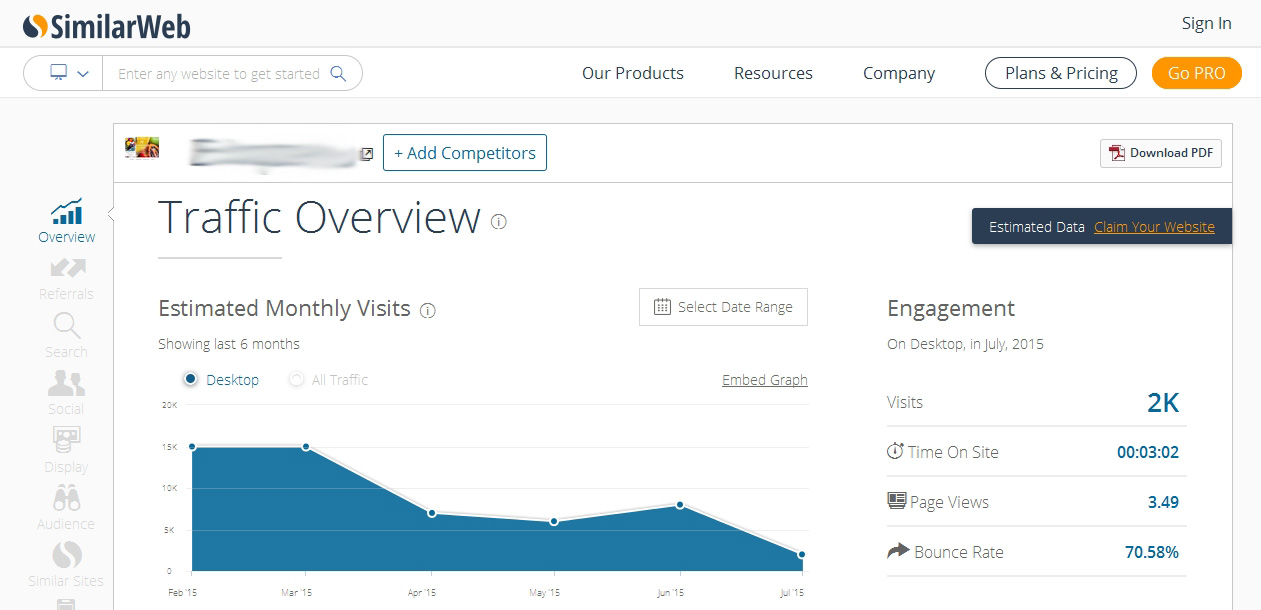Click the Jun '15 data point
Viewport: 1261px width, 610px height.
[x=680, y=505]
